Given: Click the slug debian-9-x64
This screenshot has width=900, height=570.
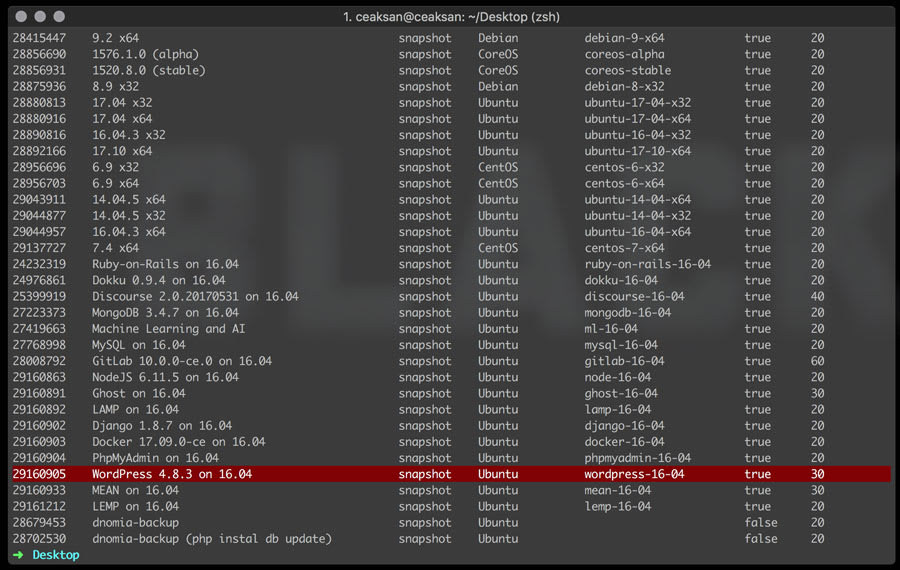Looking at the screenshot, I should point(624,38).
